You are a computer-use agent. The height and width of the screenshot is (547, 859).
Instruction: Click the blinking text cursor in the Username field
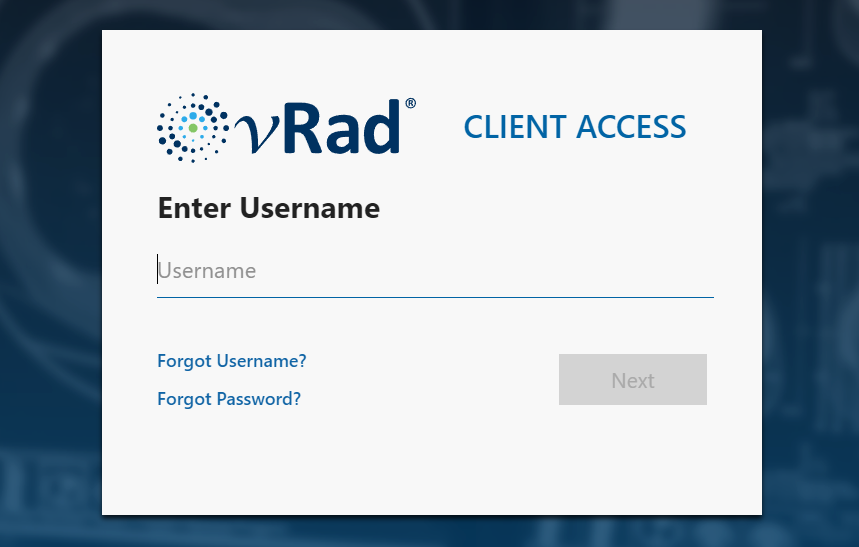tap(158, 269)
